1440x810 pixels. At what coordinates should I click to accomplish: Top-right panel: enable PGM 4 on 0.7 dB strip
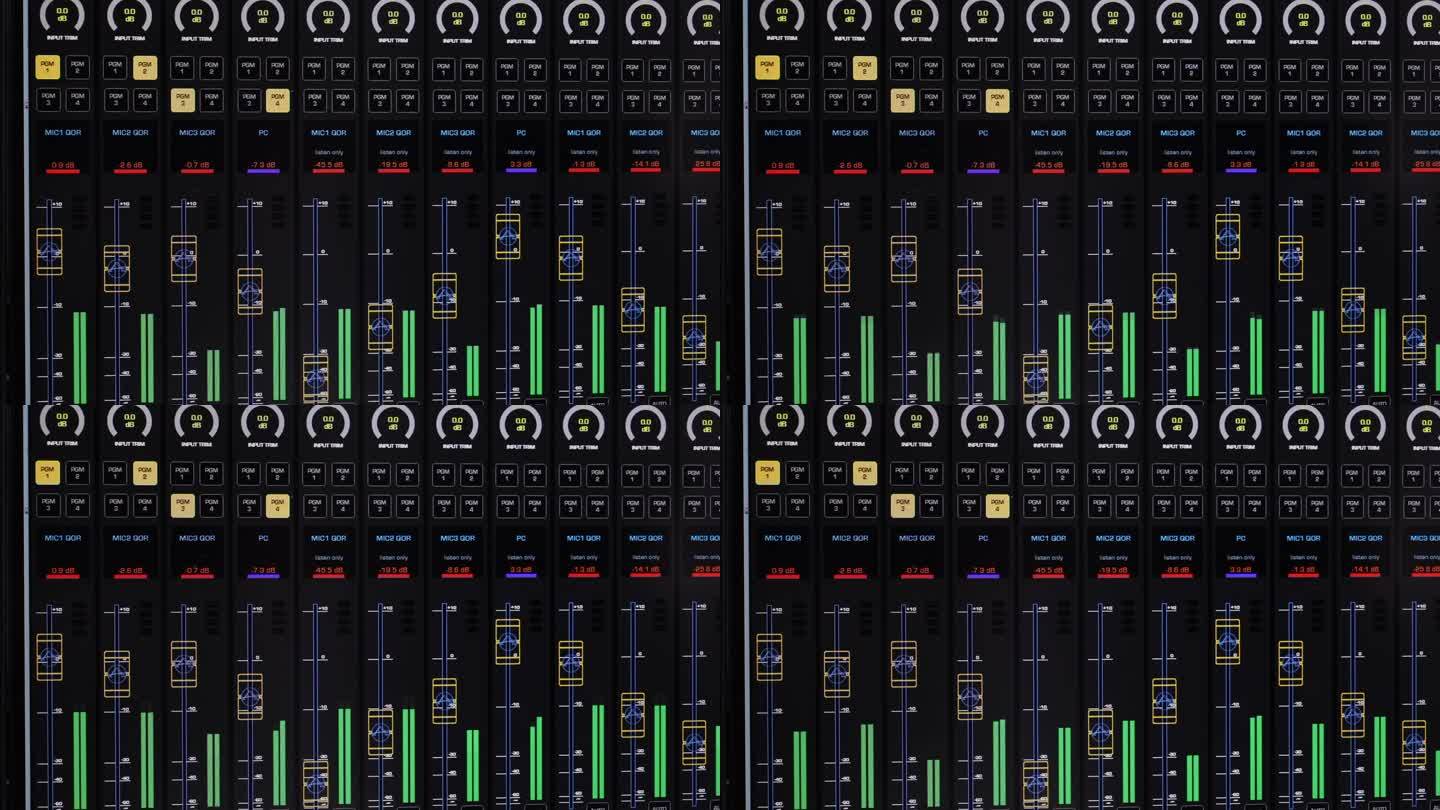coord(932,100)
